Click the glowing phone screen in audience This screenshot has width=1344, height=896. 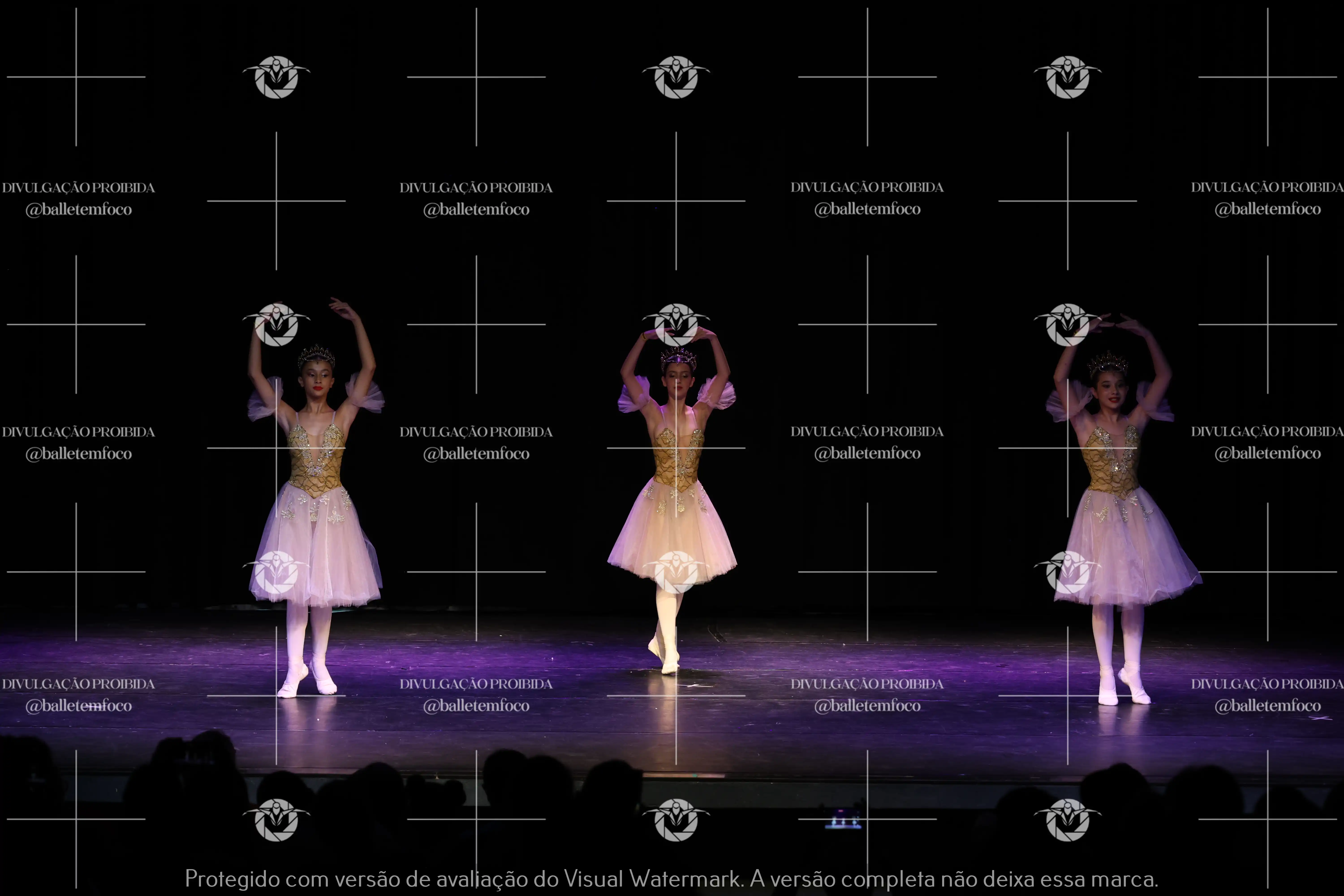843,819
